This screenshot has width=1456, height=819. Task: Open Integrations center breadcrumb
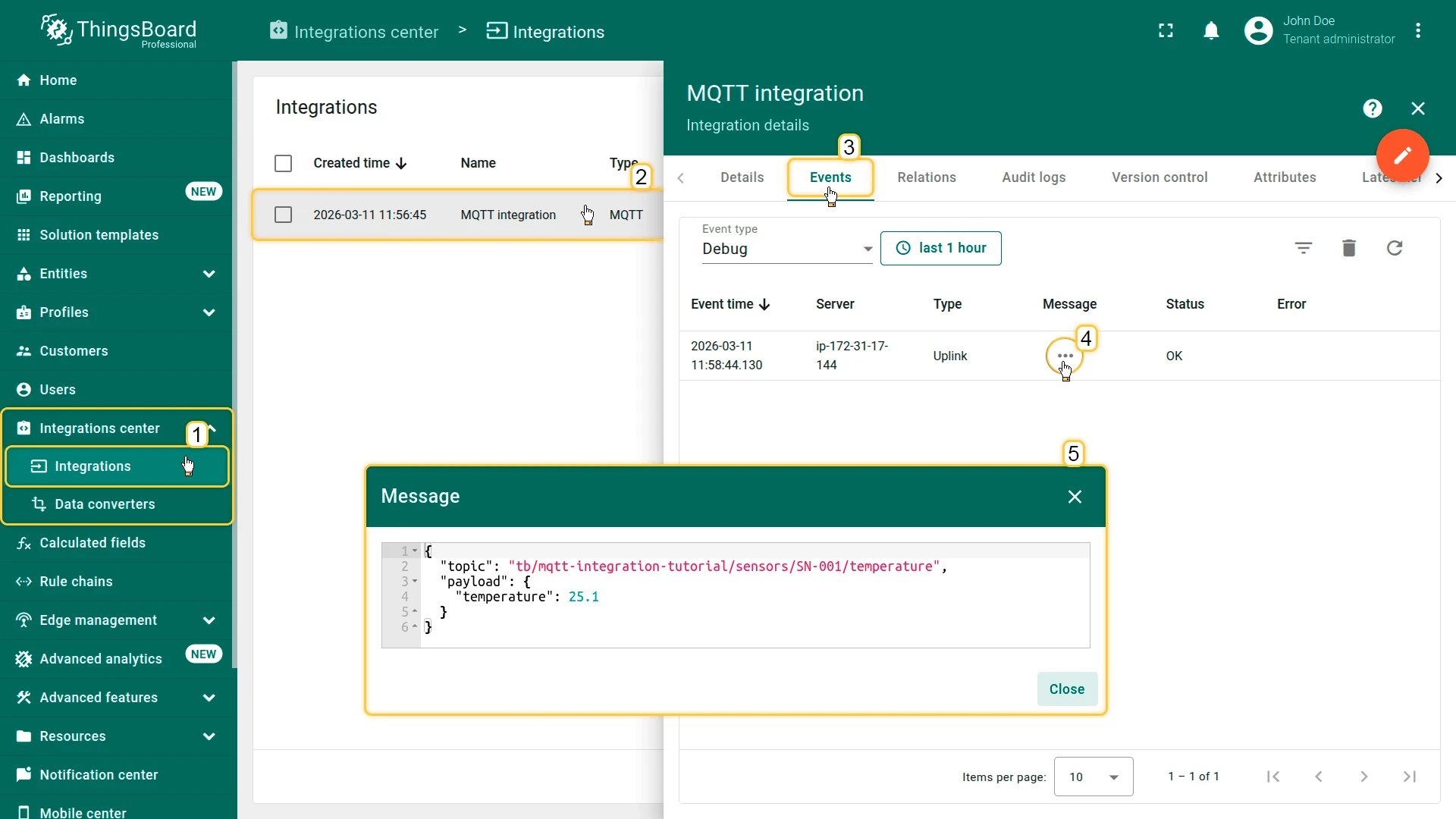354,32
